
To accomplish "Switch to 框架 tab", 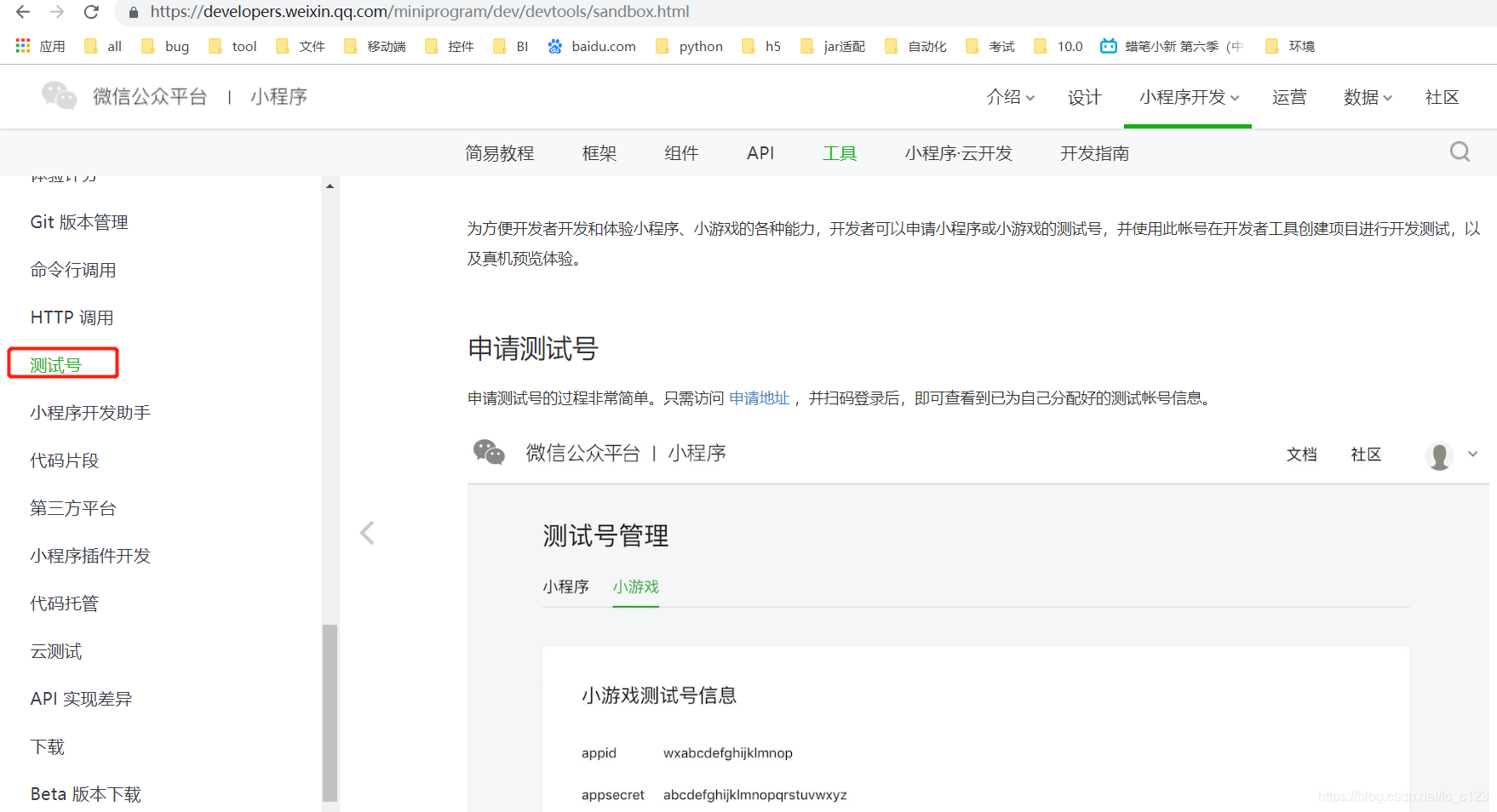I will pos(599,153).
